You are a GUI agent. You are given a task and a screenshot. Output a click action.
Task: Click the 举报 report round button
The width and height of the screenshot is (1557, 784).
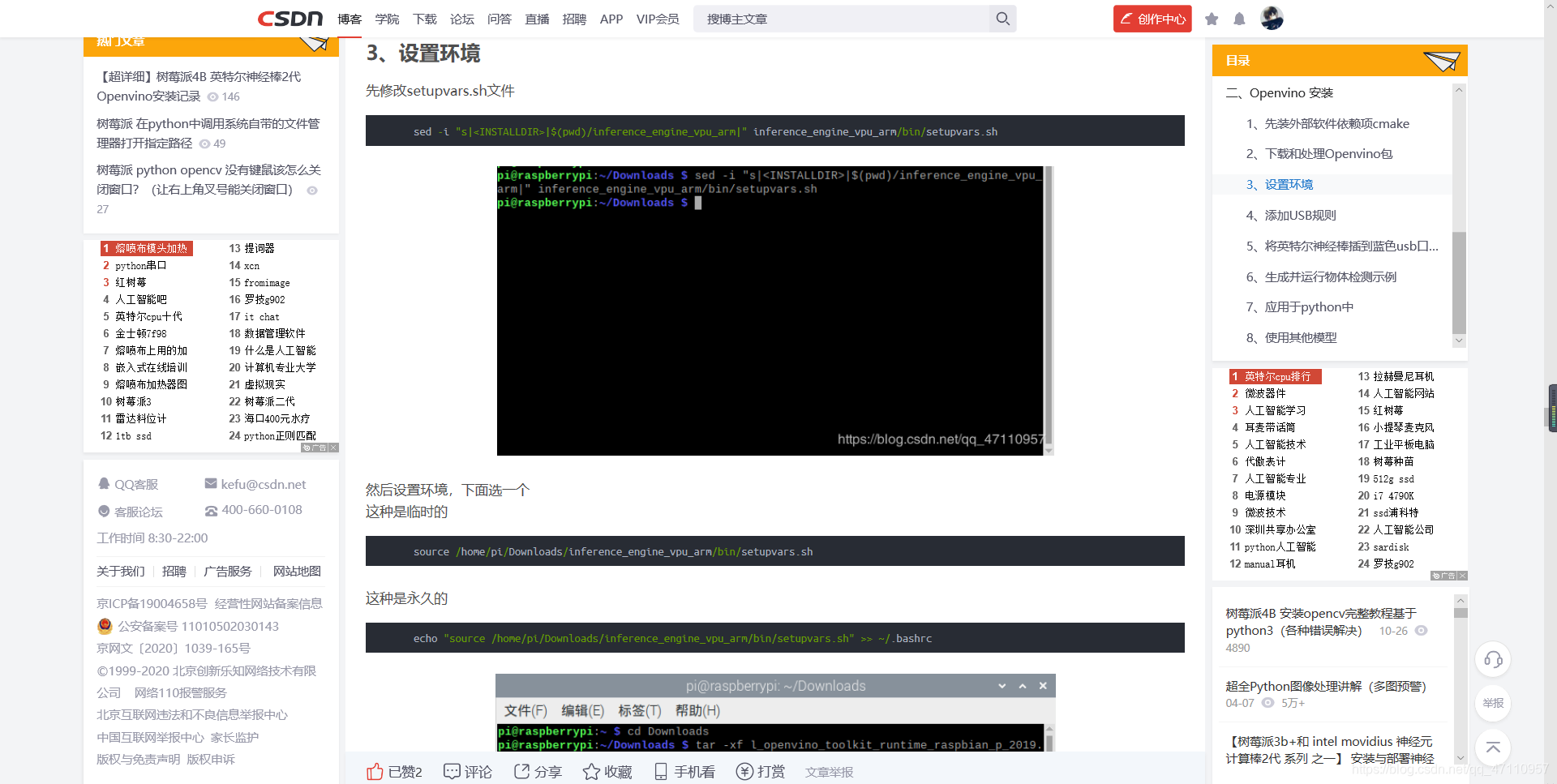pos(1493,703)
